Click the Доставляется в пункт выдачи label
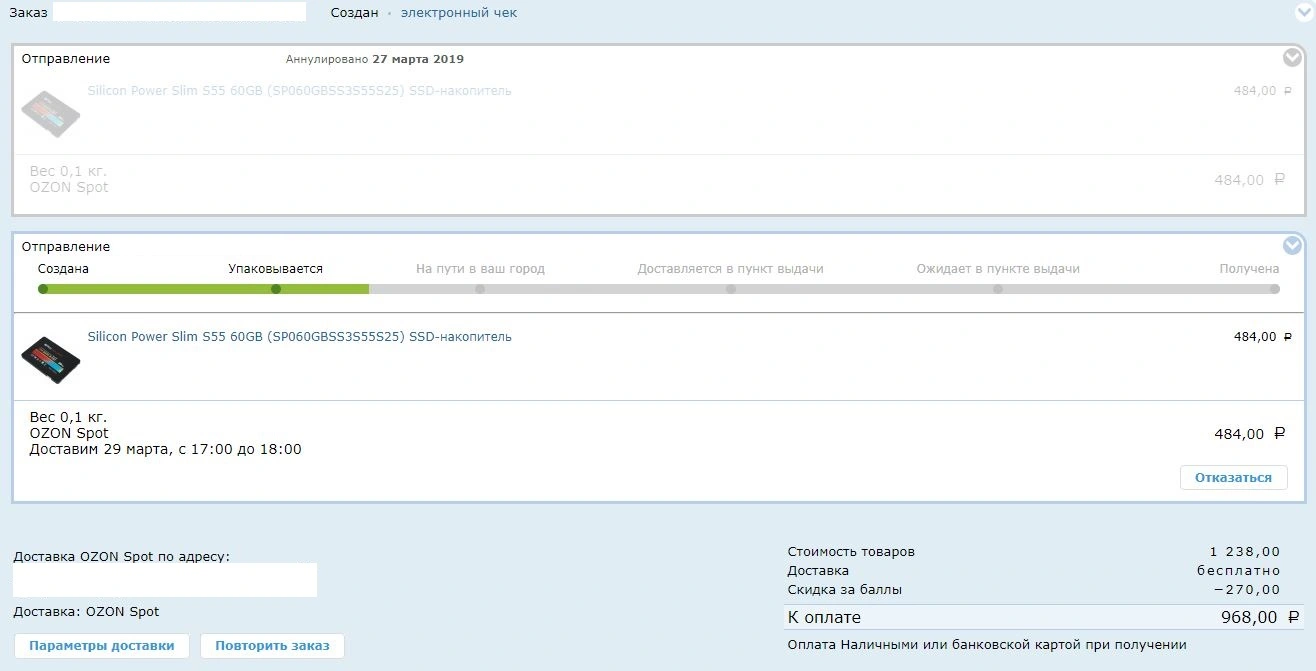 [x=731, y=269]
